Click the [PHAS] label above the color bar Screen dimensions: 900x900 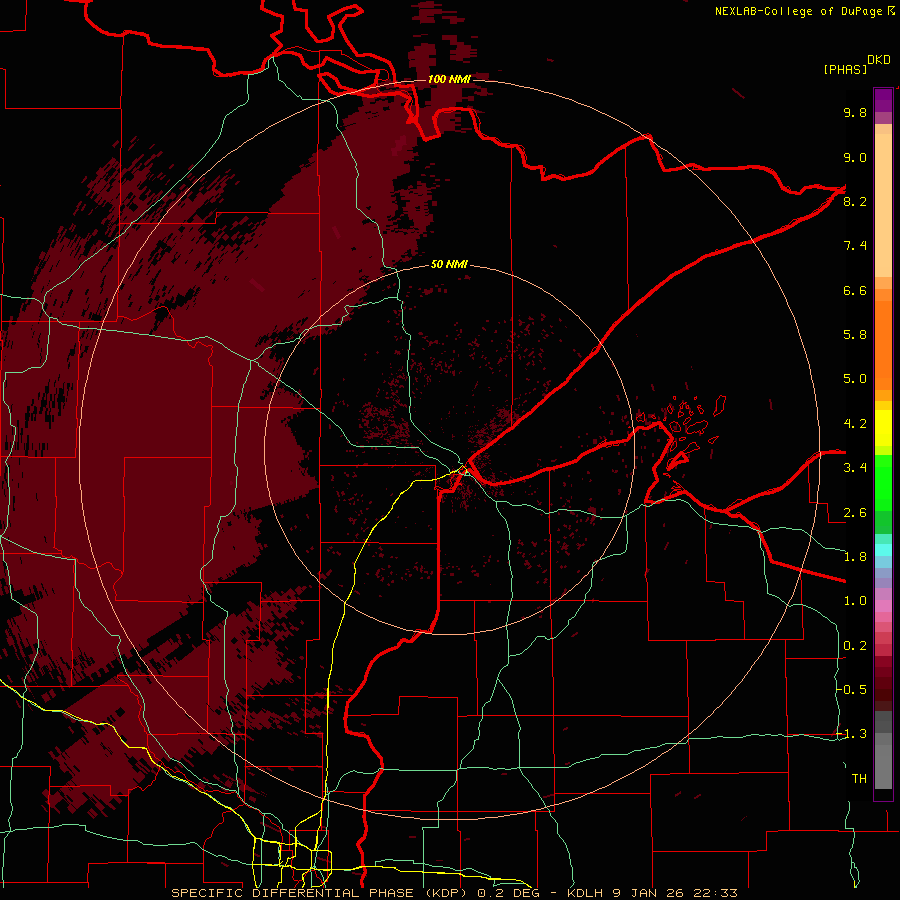coord(845,70)
